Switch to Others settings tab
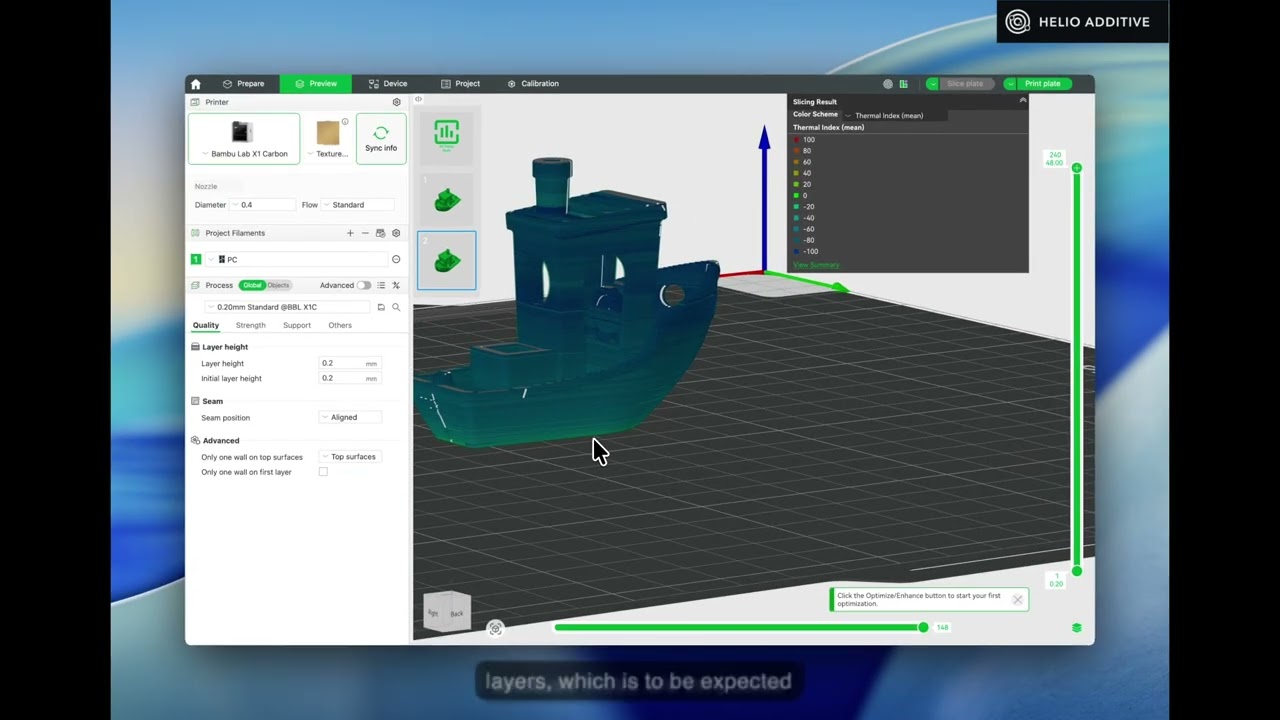This screenshot has width=1280, height=720. coord(340,325)
